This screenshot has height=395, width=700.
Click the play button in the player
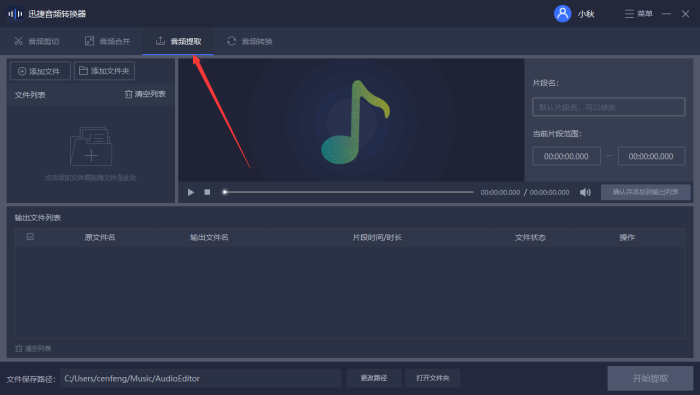tap(191, 192)
